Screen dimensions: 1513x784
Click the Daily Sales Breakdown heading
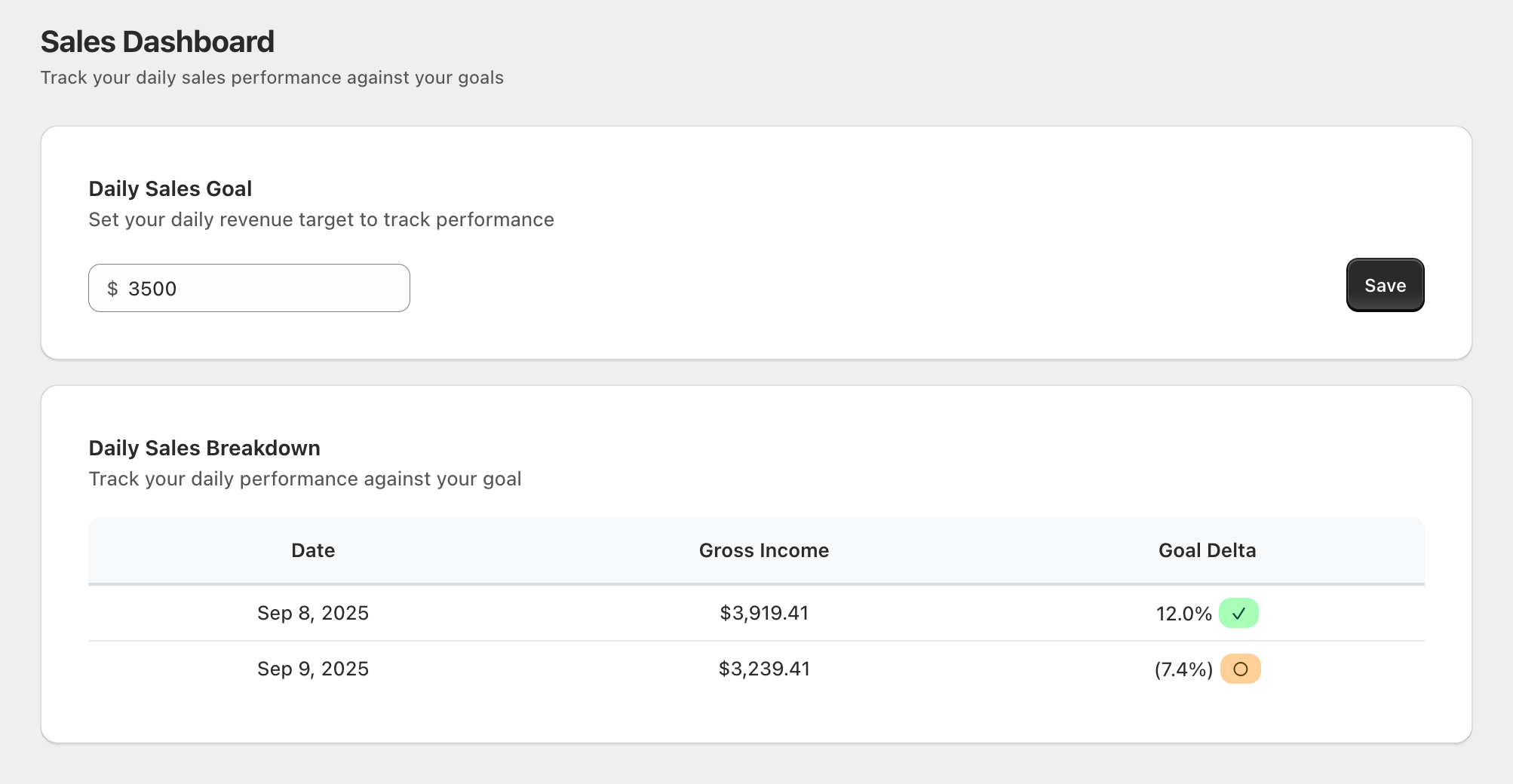pyautogui.click(x=204, y=448)
